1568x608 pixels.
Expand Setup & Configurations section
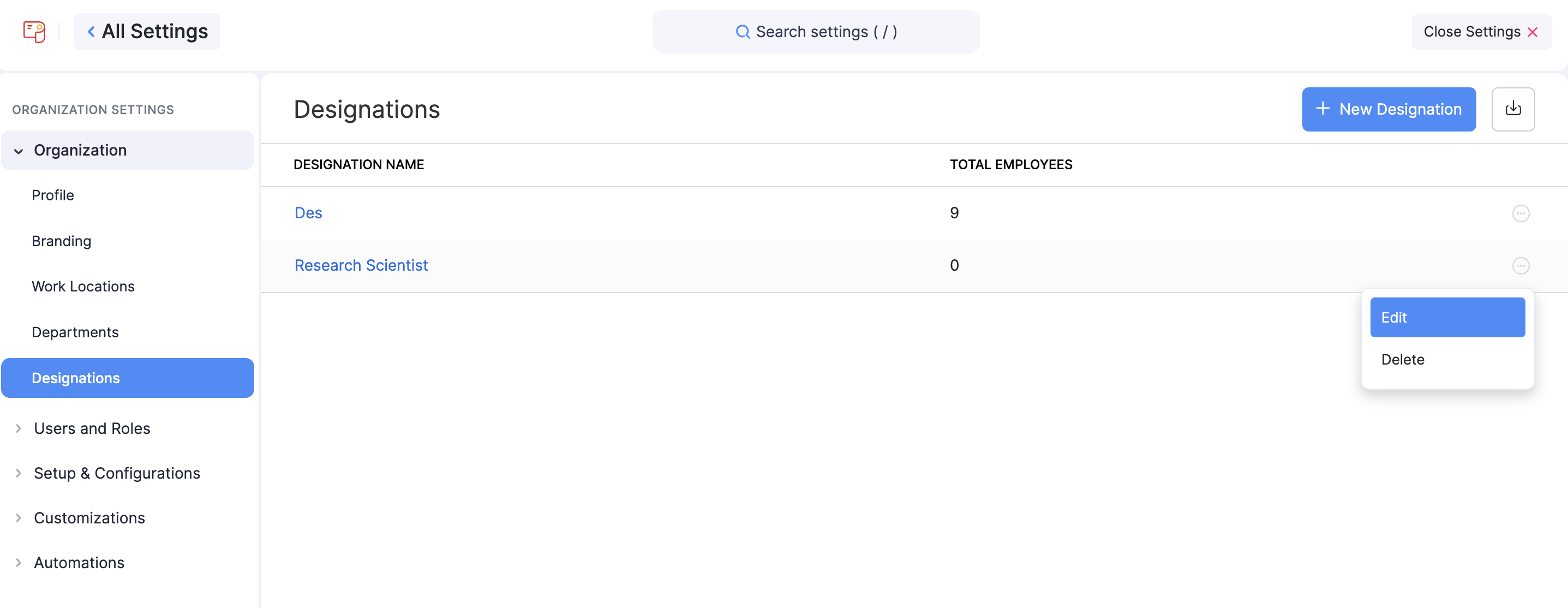pyautogui.click(x=19, y=473)
